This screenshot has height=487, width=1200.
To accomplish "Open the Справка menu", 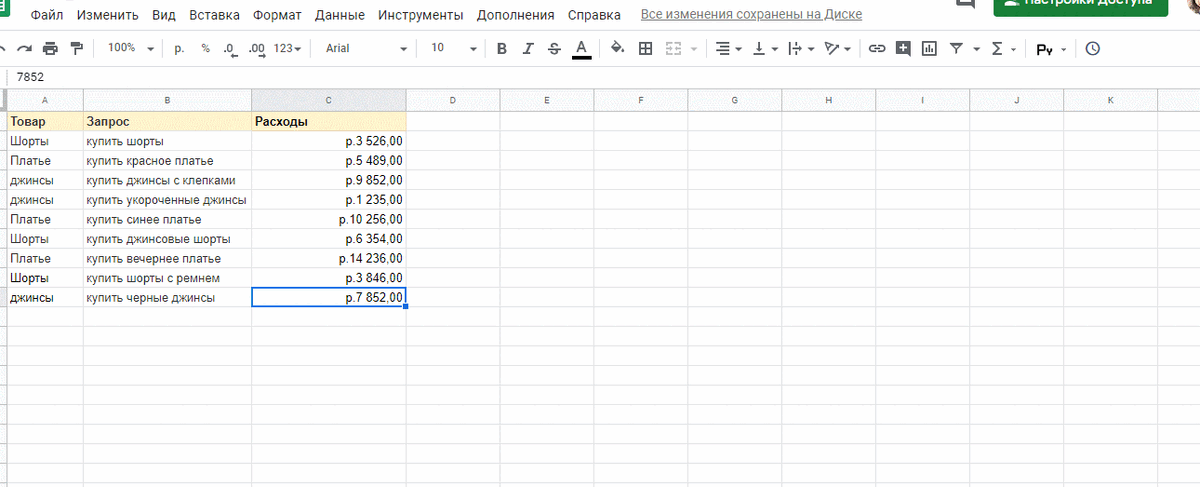I will tap(594, 15).
